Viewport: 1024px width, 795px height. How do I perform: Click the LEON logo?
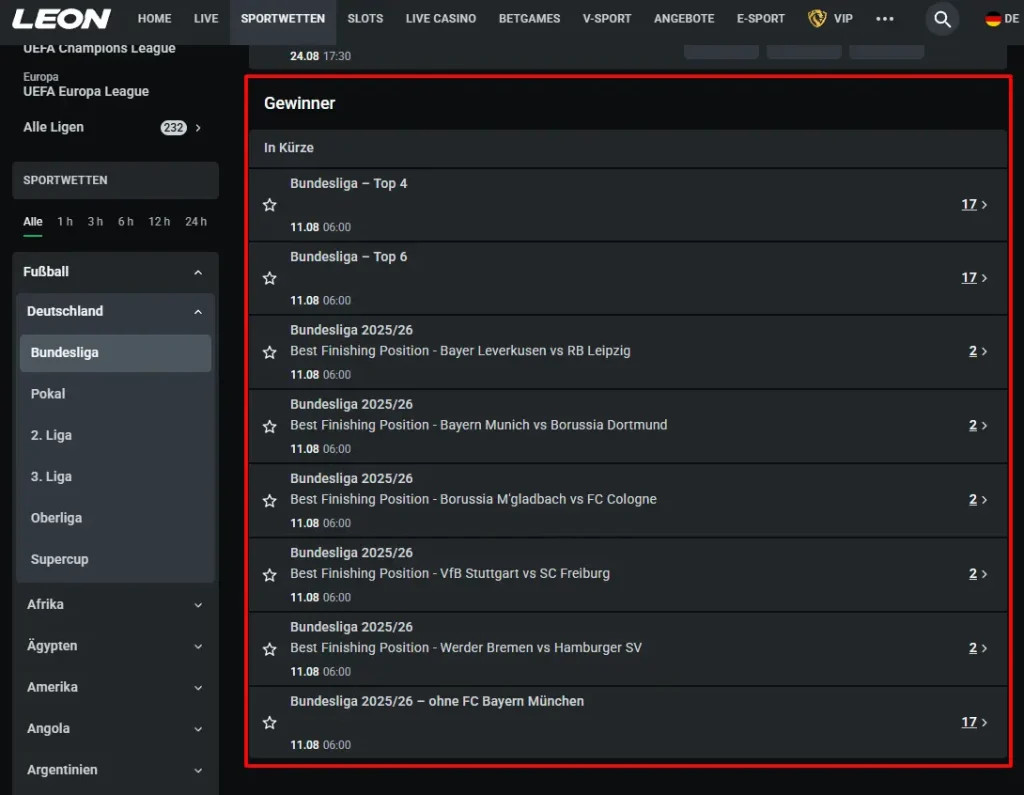point(61,18)
